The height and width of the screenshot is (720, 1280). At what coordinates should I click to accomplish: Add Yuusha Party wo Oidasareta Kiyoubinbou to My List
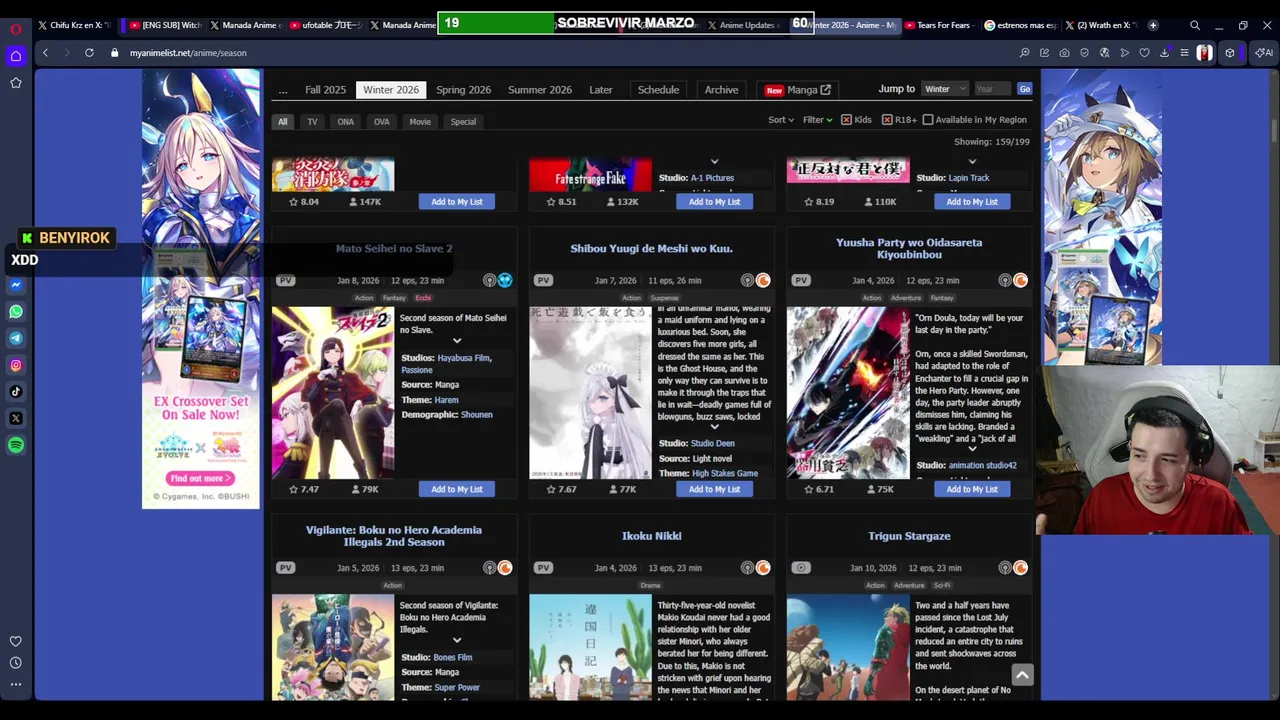point(972,489)
